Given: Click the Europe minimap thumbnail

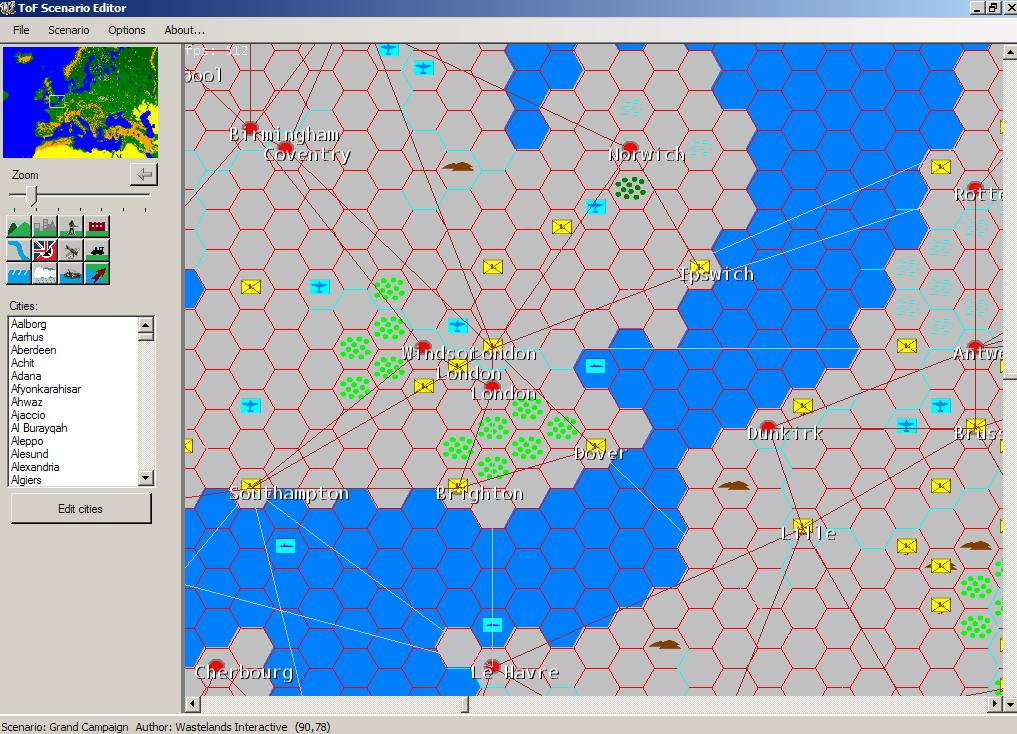Looking at the screenshot, I should (80, 102).
